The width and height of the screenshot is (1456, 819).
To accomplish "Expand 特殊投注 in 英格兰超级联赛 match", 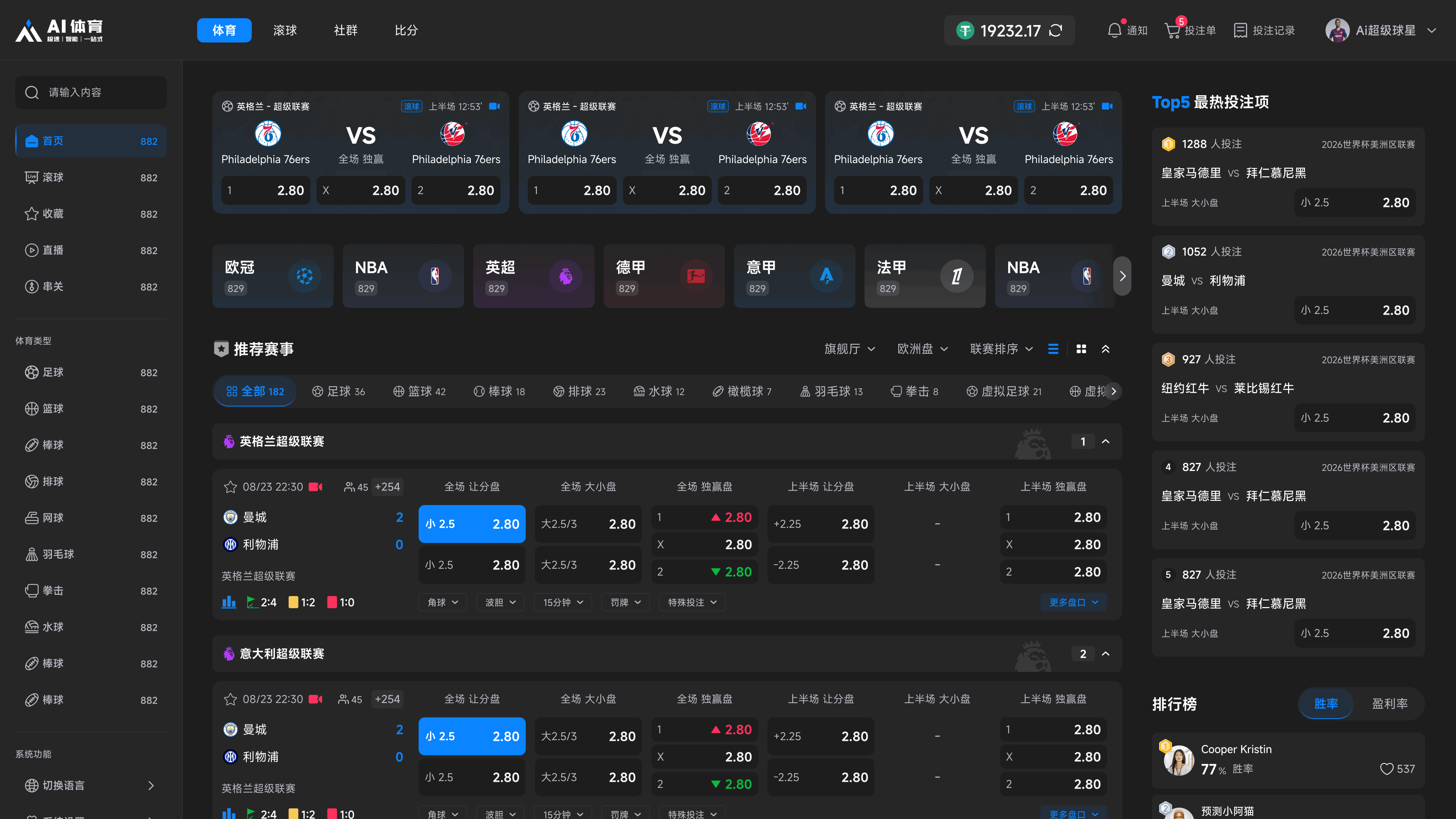I will point(692,602).
